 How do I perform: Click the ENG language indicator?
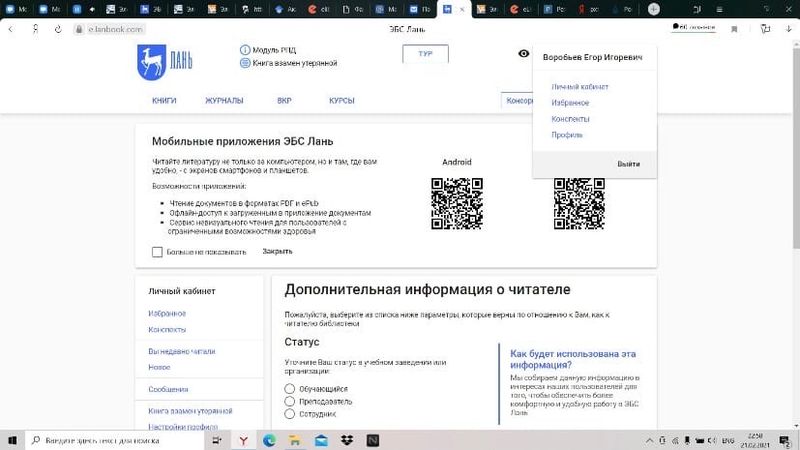pyautogui.click(x=728, y=440)
